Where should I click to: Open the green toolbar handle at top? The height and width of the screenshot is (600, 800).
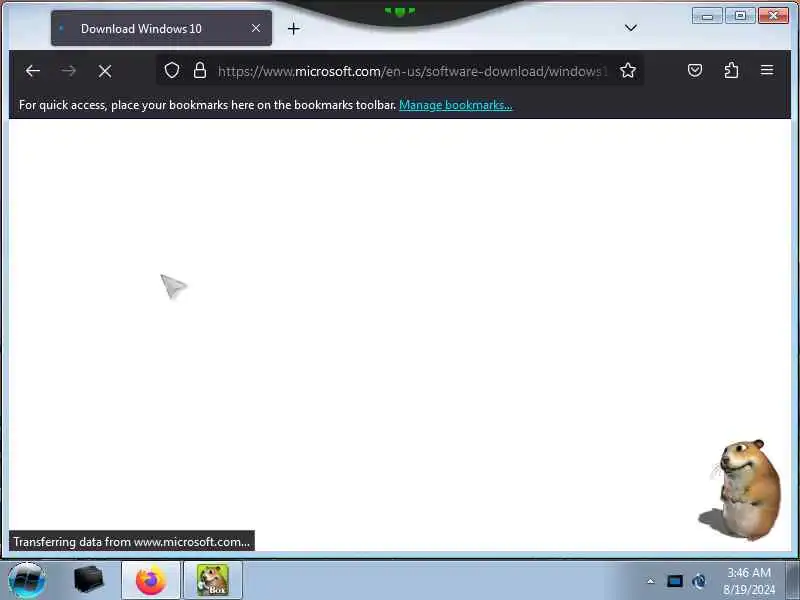pyautogui.click(x=399, y=11)
